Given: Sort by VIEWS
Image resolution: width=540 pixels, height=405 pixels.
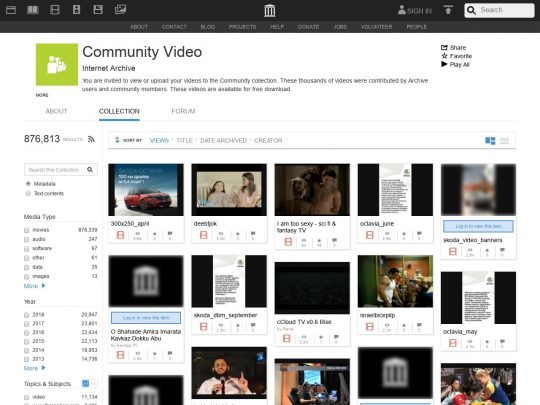Looking at the screenshot, I should (159, 141).
